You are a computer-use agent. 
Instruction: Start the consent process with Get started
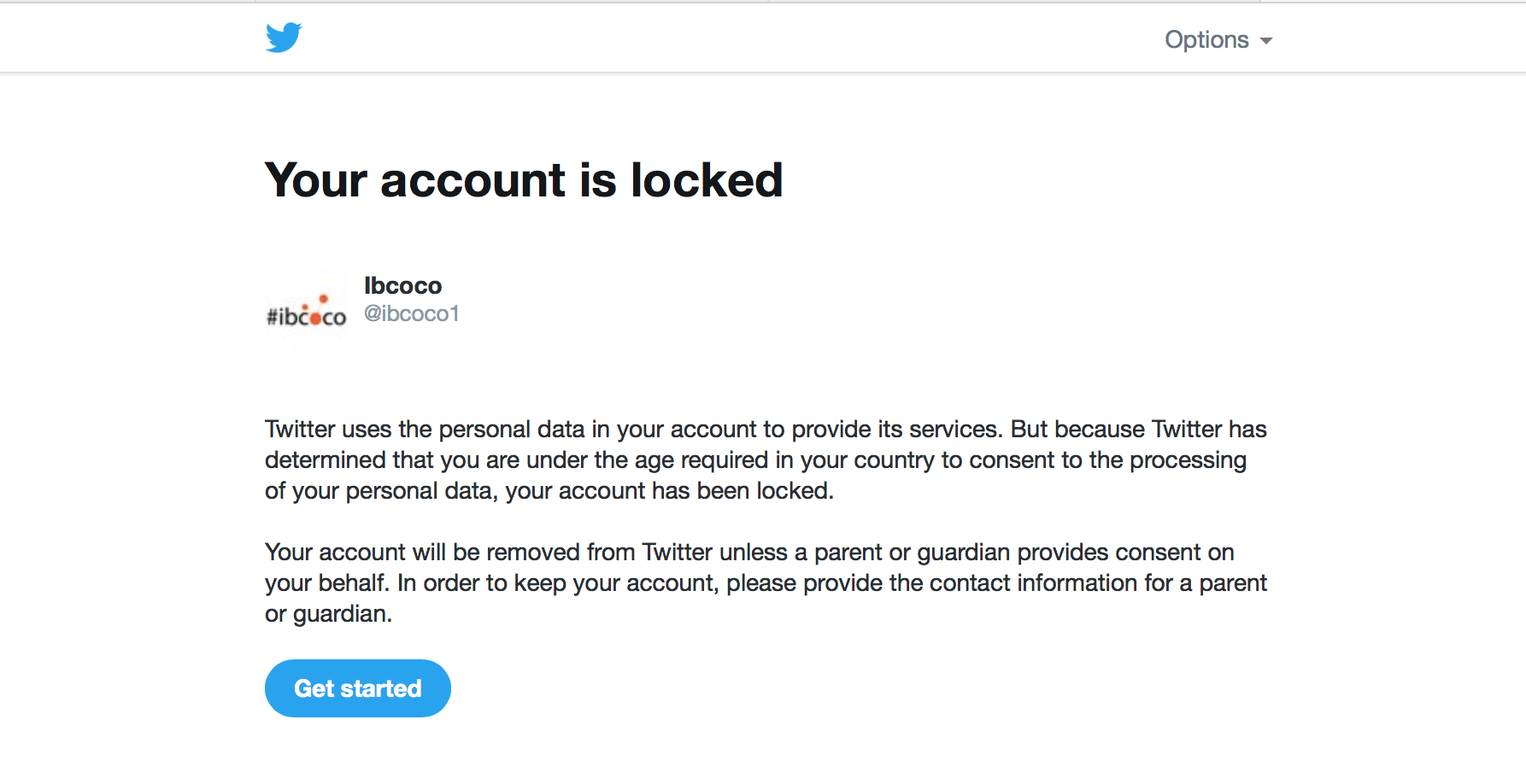click(x=358, y=688)
